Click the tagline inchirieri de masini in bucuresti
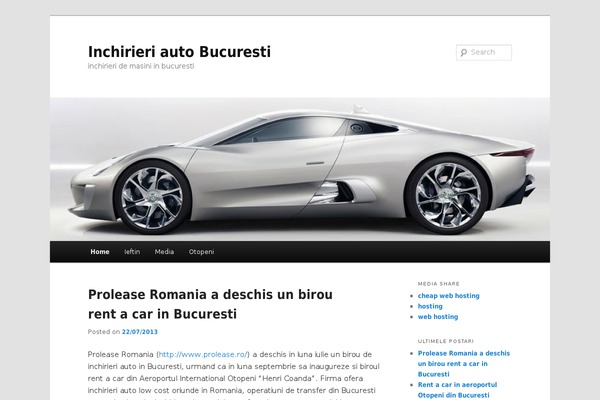Screen dimensions: 600x400 (x=141, y=66)
